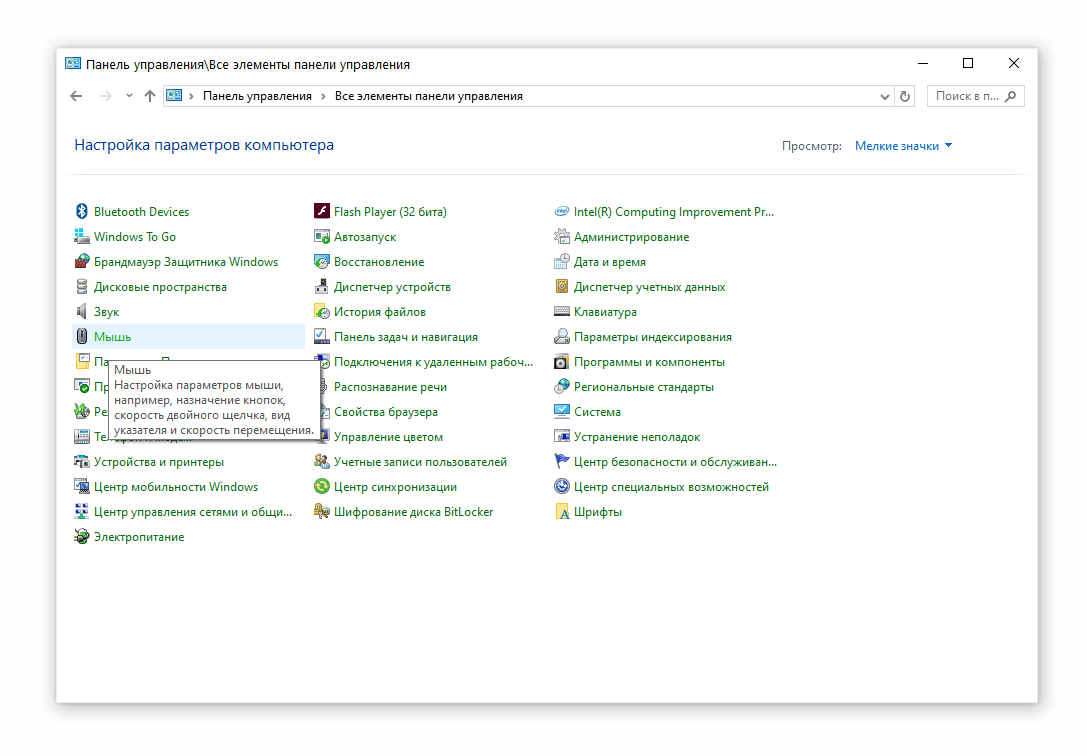Go back with the Back arrow

pyautogui.click(x=76, y=96)
